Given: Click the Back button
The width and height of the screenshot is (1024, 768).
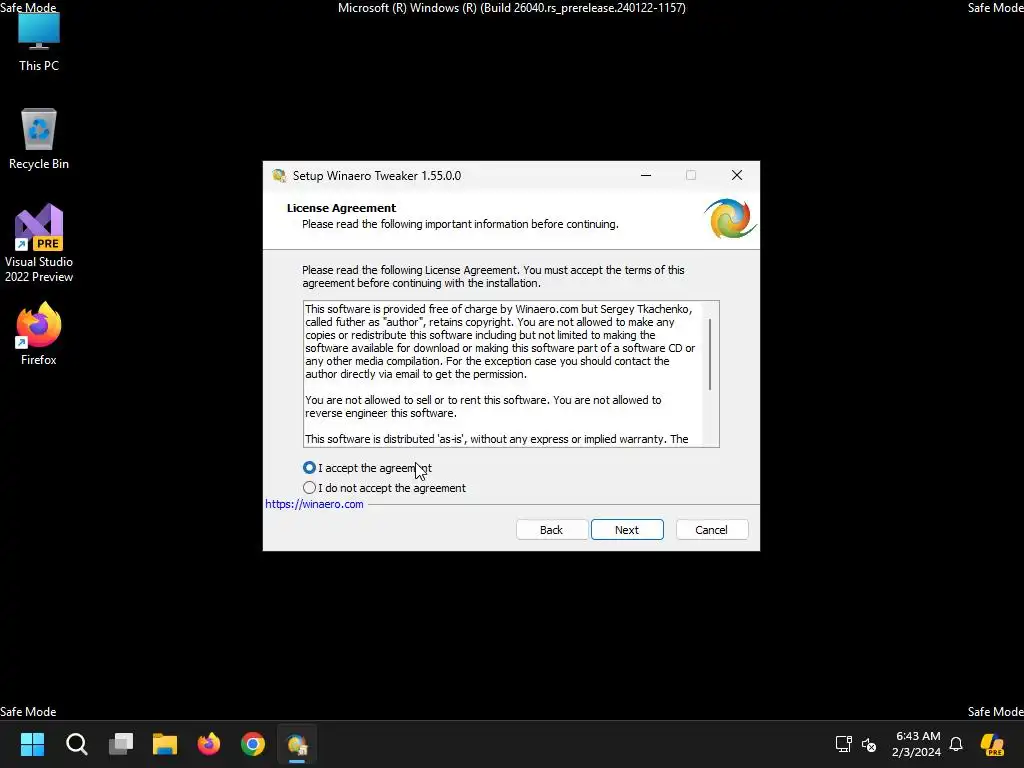Looking at the screenshot, I should (551, 530).
